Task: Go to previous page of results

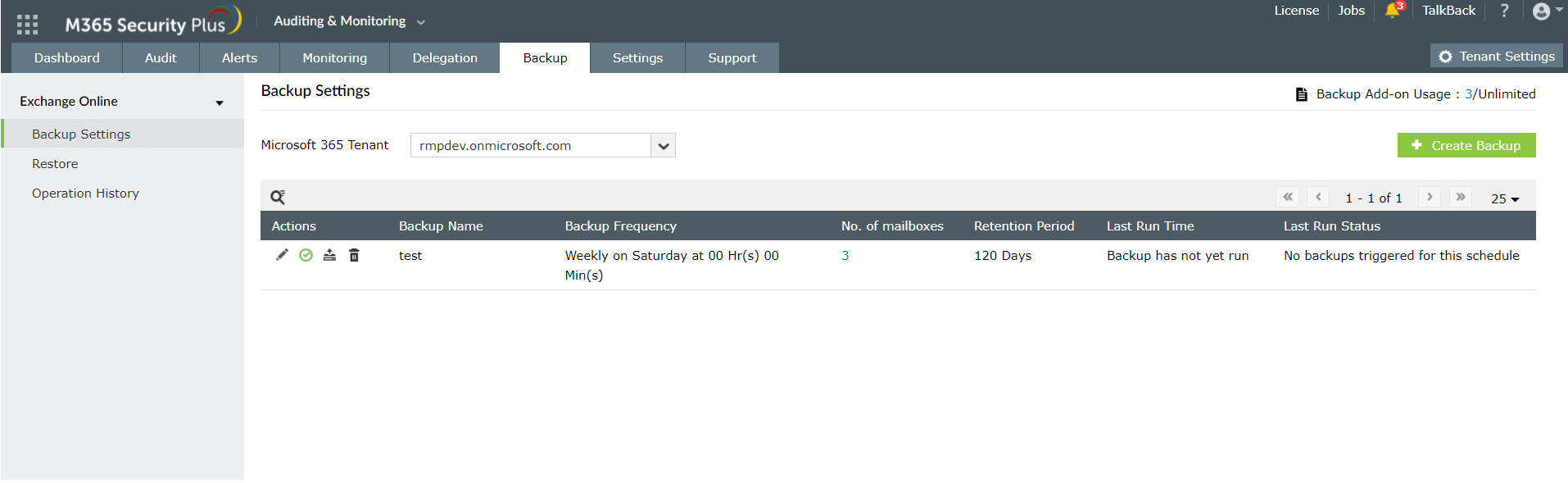Action: 1318,197
